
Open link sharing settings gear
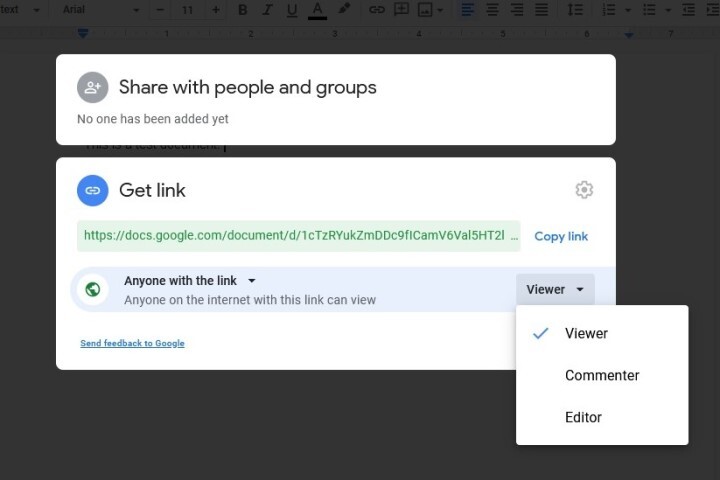(x=584, y=190)
